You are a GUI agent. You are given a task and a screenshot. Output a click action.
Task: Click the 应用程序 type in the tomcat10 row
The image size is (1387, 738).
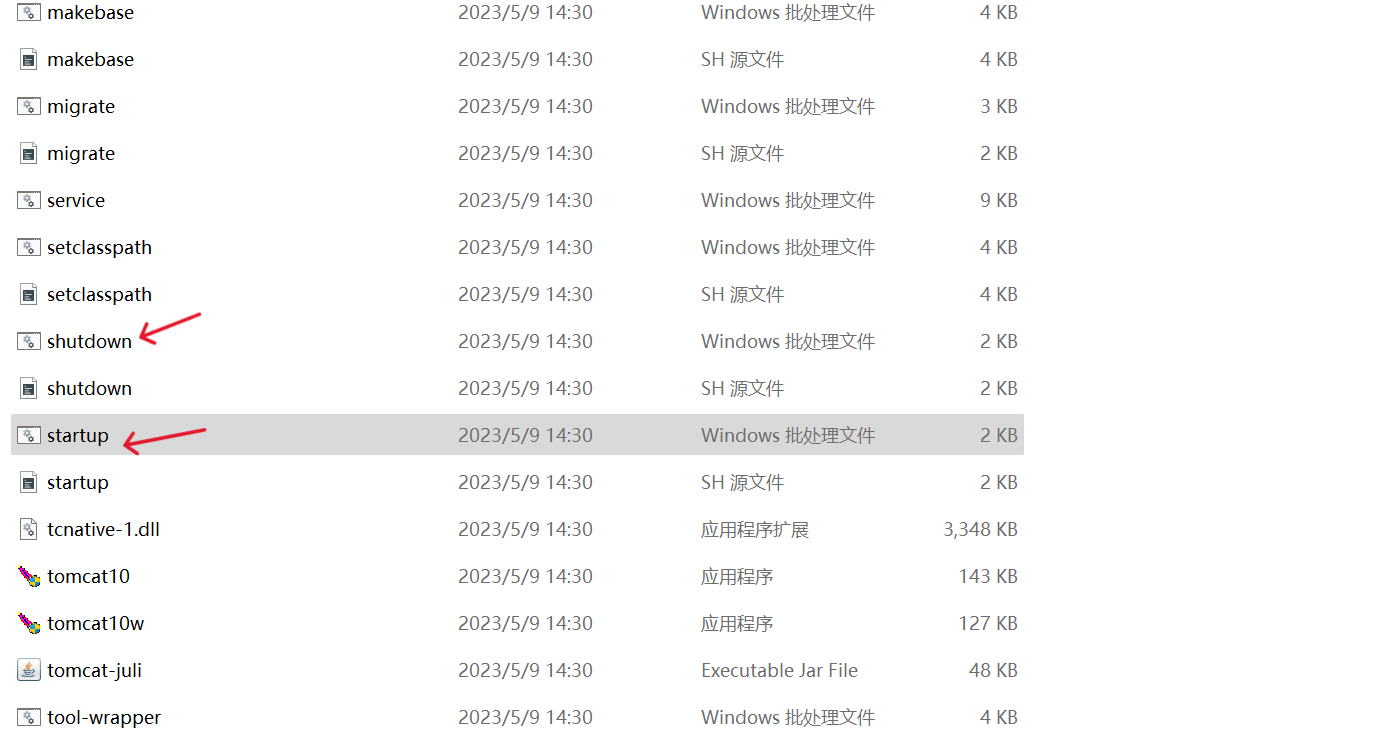tap(737, 577)
